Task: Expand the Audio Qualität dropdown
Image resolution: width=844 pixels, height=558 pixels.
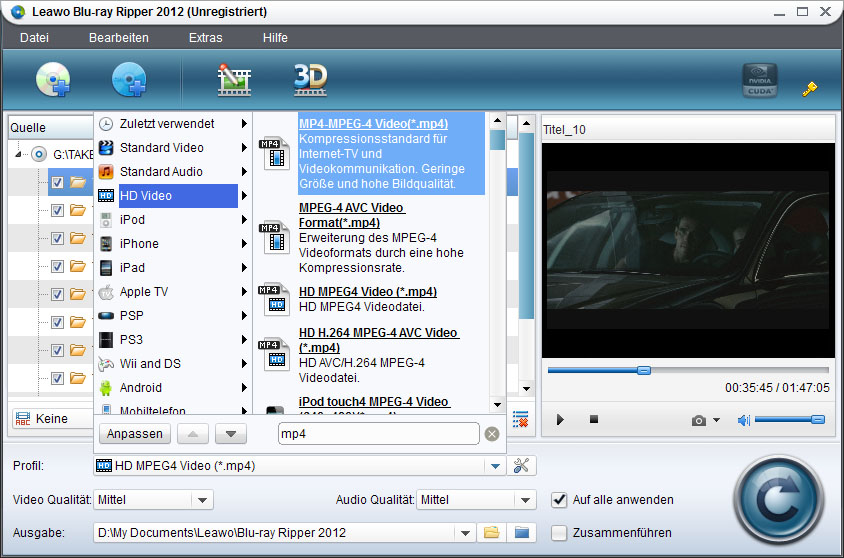Action: 526,500
